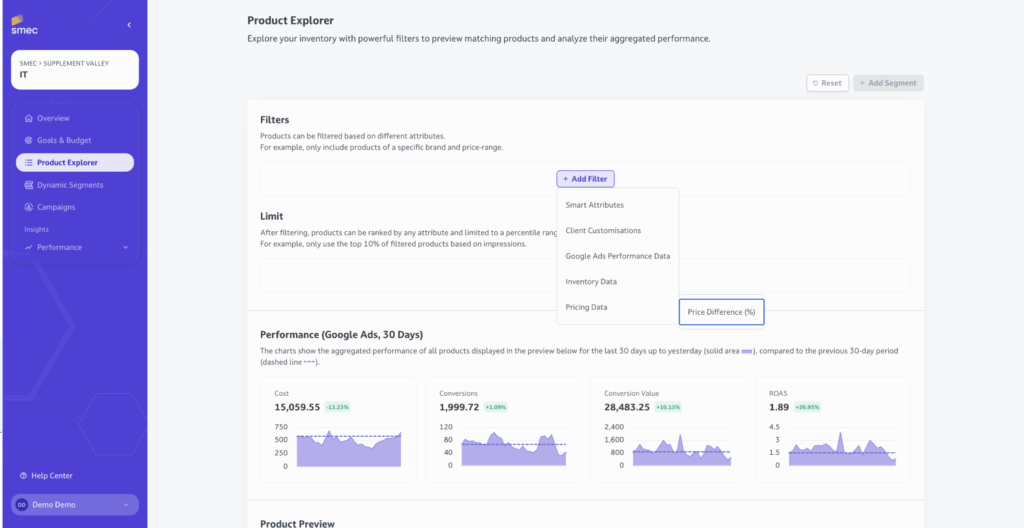The width and height of the screenshot is (1024, 528).
Task: Pick Inventory Data from the filter menu
Action: [591, 282]
